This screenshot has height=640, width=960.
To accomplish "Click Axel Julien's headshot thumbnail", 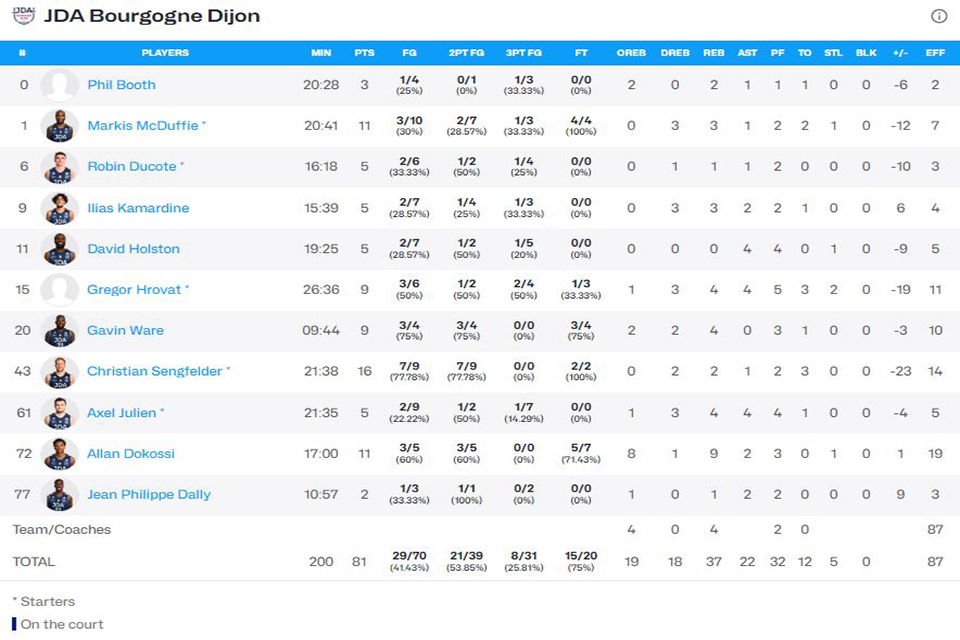I will 59,413.
